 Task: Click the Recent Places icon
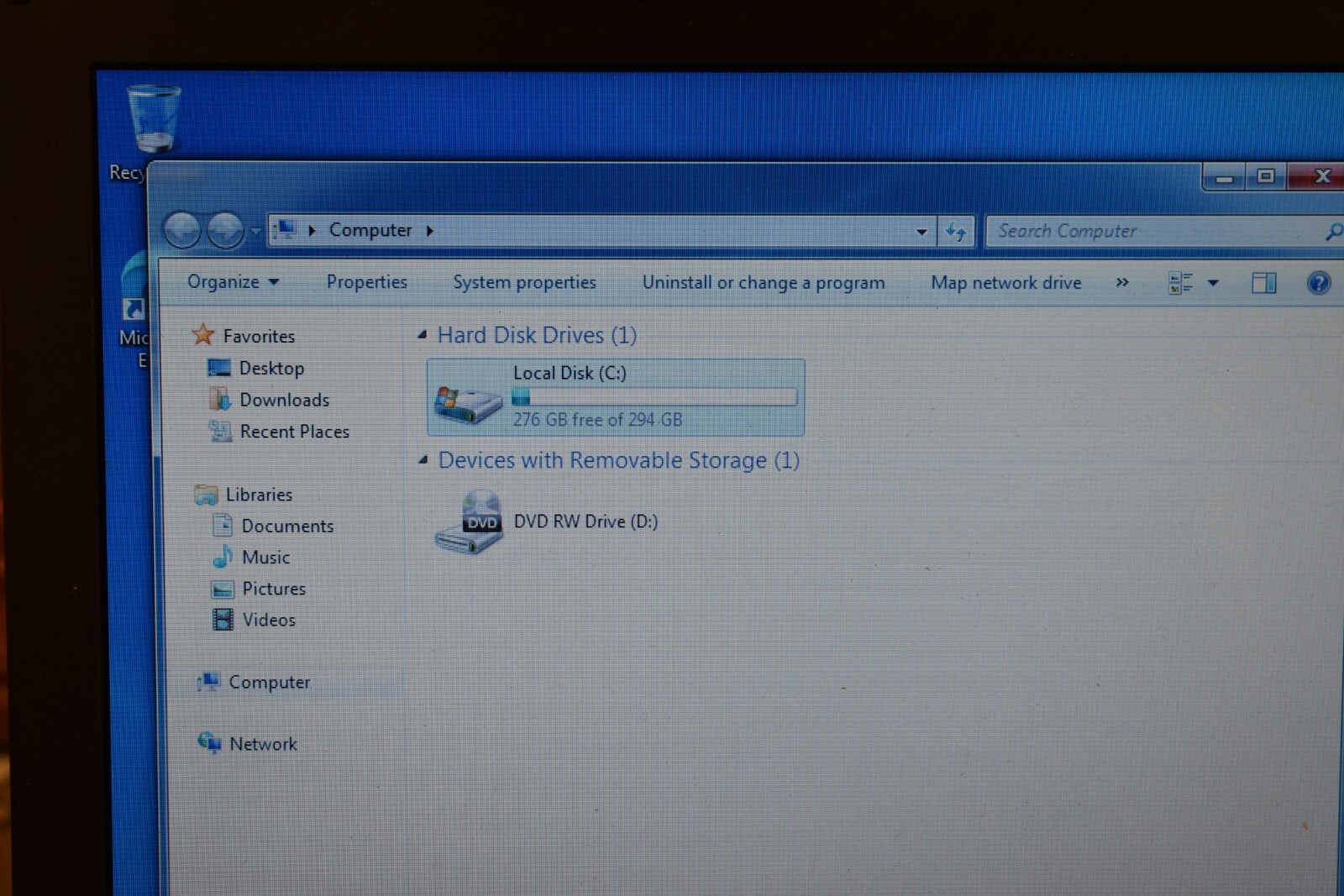220,431
